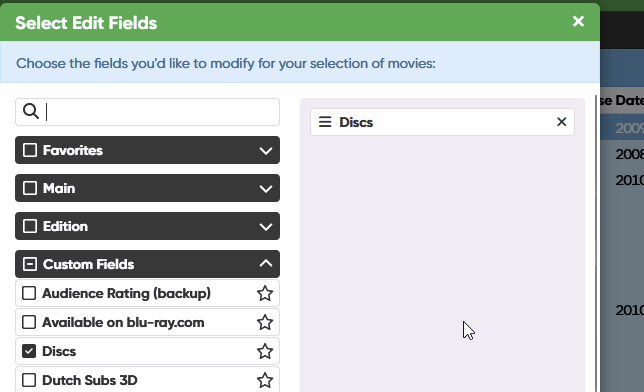
Task: Expand the Edition group chevron
Action: 266,227
